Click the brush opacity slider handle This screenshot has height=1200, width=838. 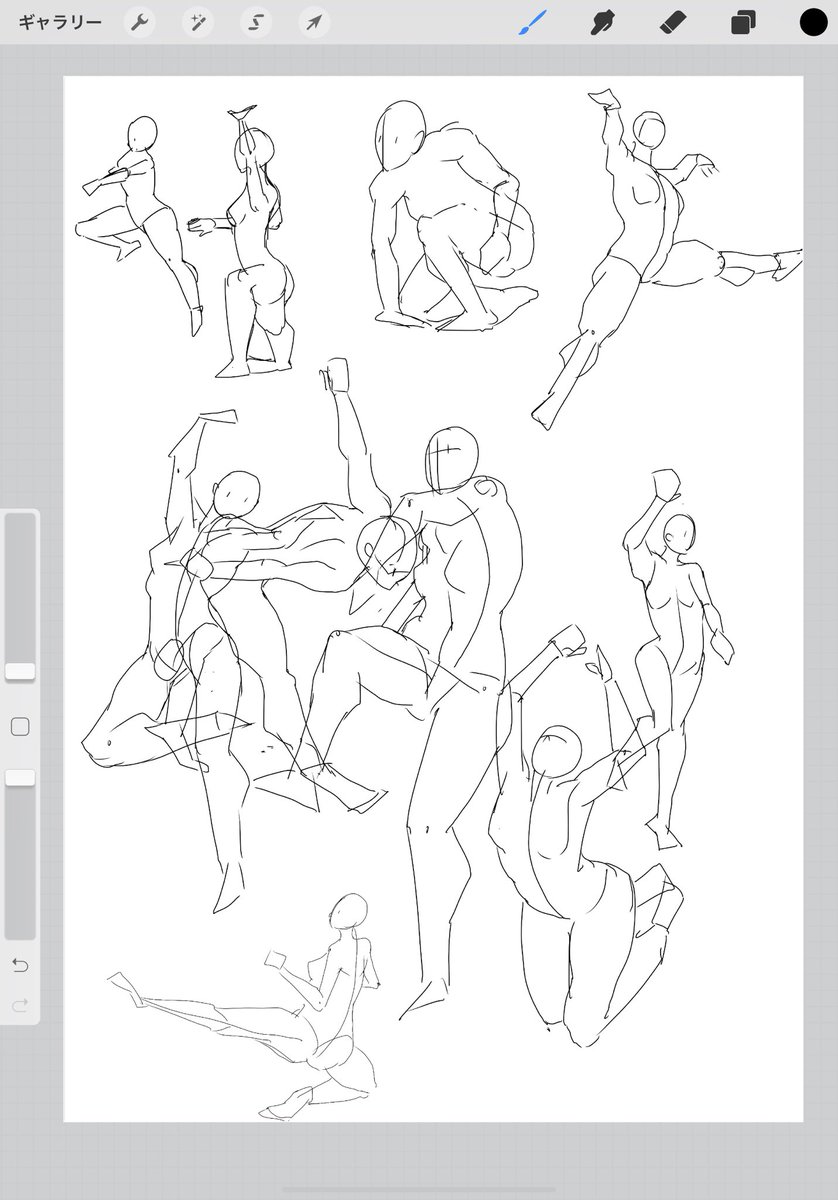(x=20, y=777)
